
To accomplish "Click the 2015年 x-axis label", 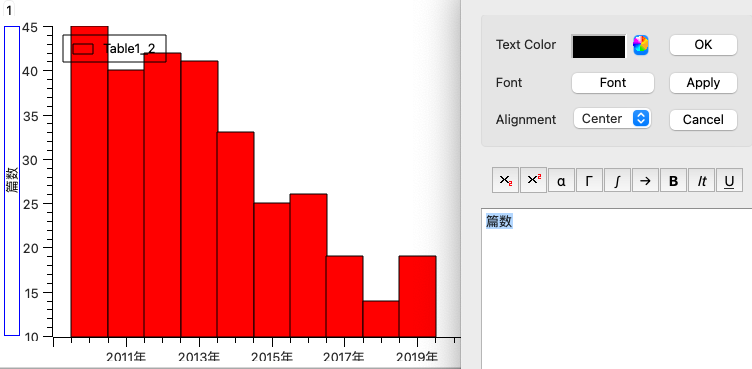I will pyautogui.click(x=272, y=357).
